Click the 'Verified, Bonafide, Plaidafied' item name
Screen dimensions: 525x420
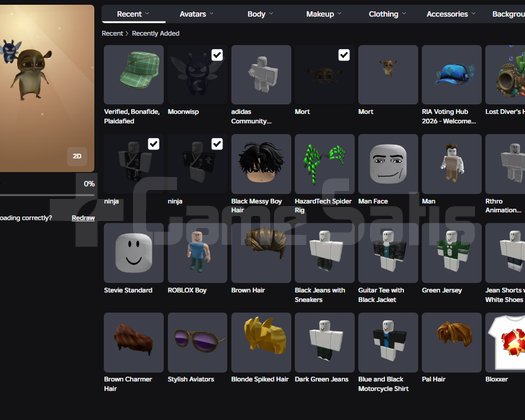132,116
